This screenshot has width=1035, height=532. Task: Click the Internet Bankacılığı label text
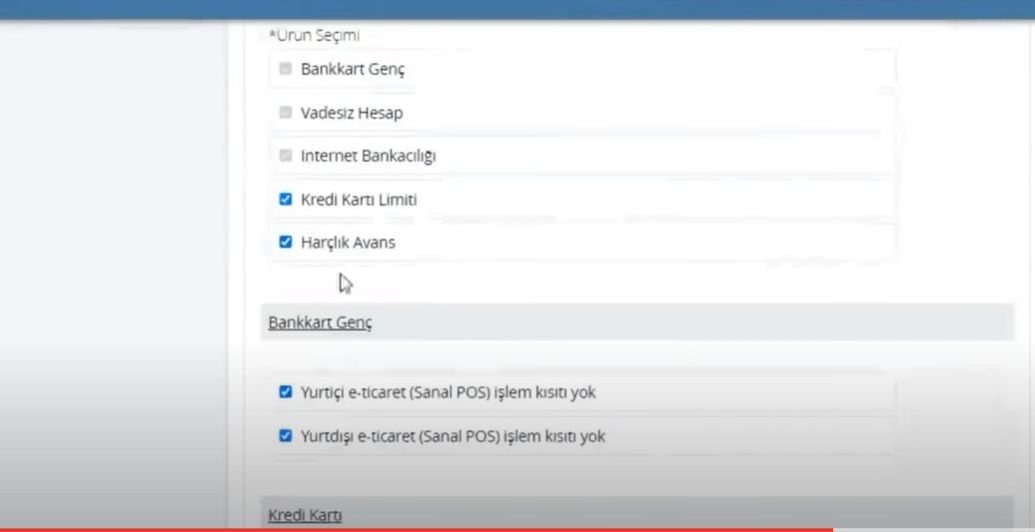point(368,156)
